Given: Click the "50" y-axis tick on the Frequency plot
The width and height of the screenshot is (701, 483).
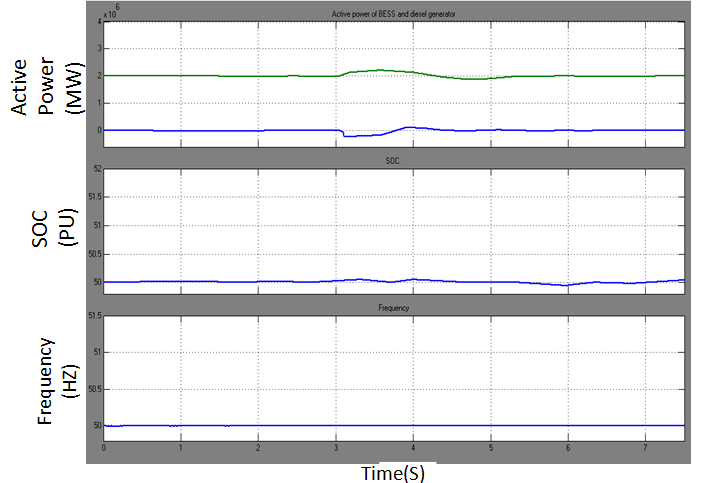Looking at the screenshot, I should pos(97,426).
